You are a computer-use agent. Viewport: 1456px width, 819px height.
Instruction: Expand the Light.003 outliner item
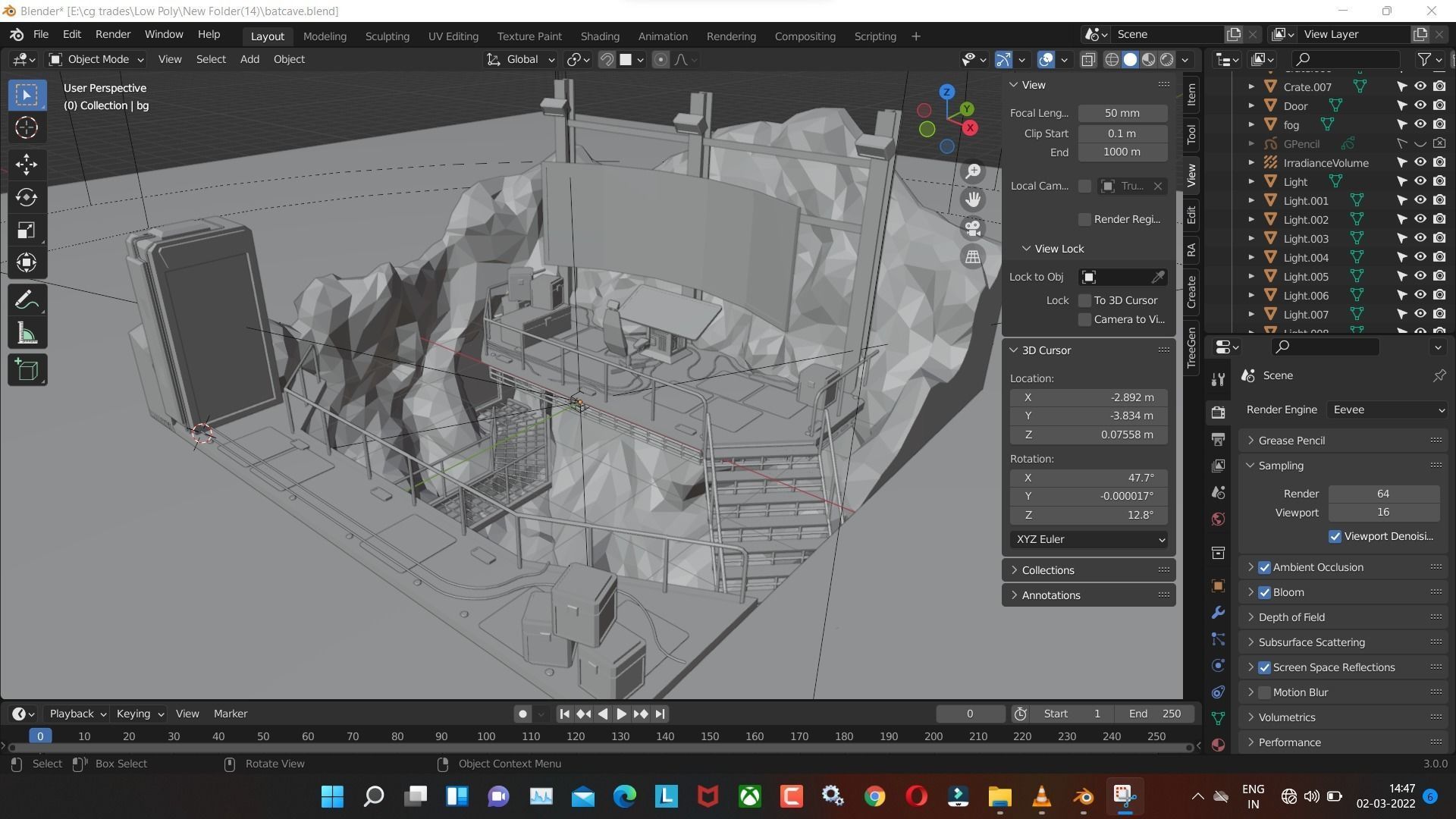click(1251, 239)
